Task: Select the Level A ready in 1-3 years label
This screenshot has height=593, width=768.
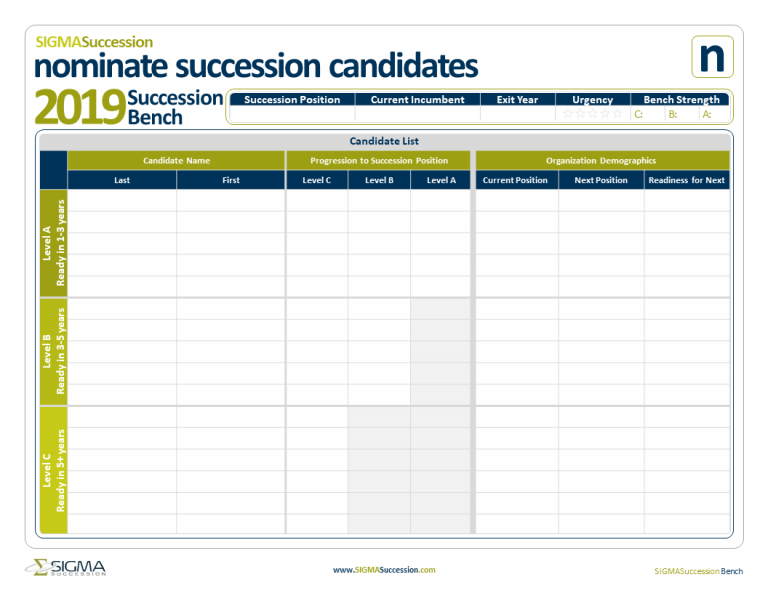Action: click(53, 243)
